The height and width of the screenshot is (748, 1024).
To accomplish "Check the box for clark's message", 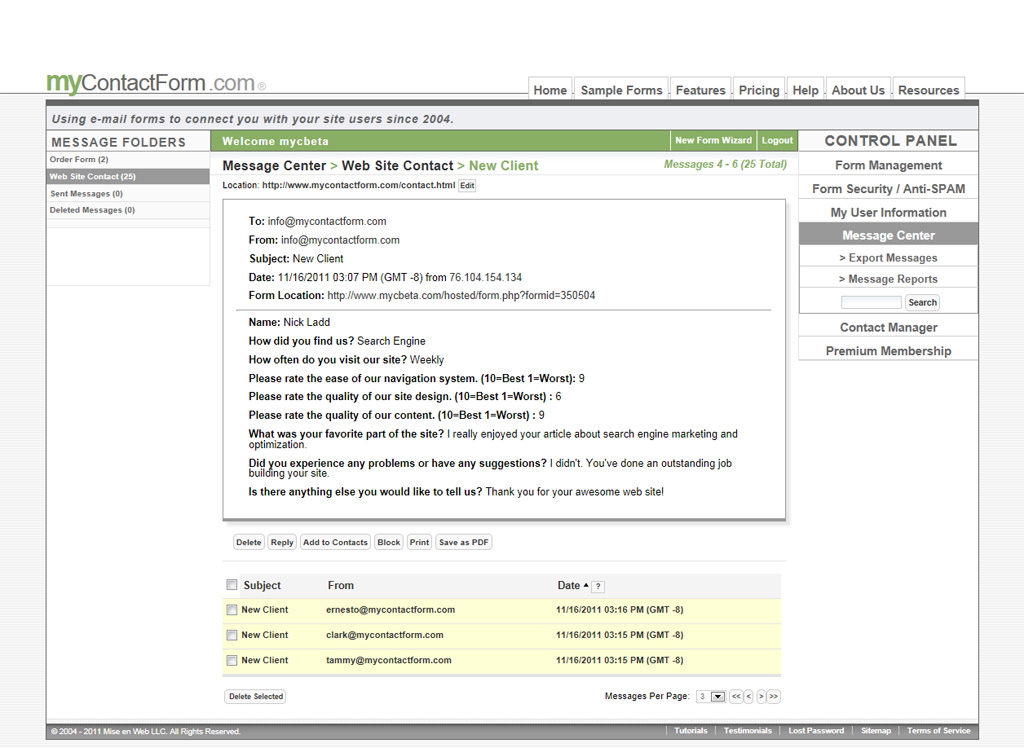I will coord(231,635).
